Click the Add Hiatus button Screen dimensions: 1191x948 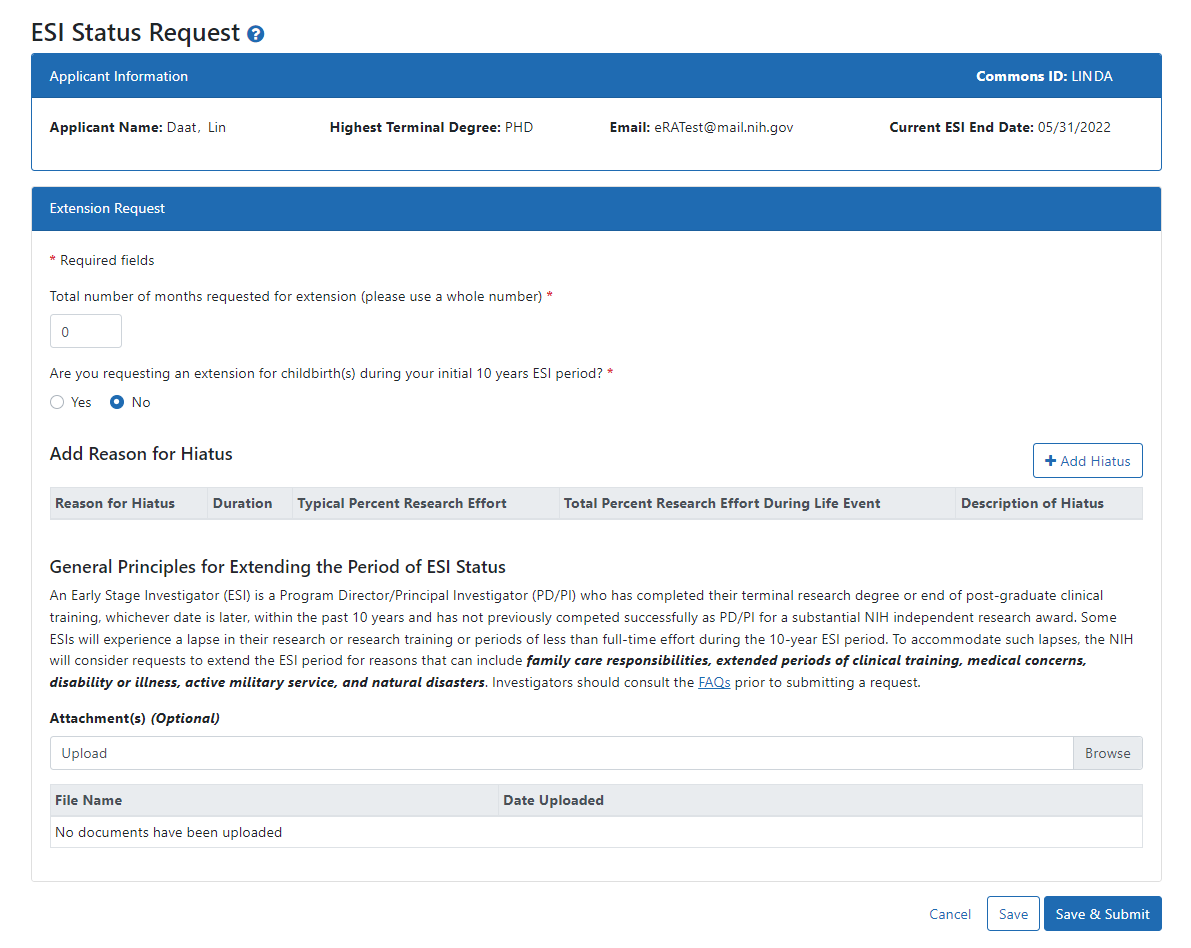click(x=1087, y=461)
